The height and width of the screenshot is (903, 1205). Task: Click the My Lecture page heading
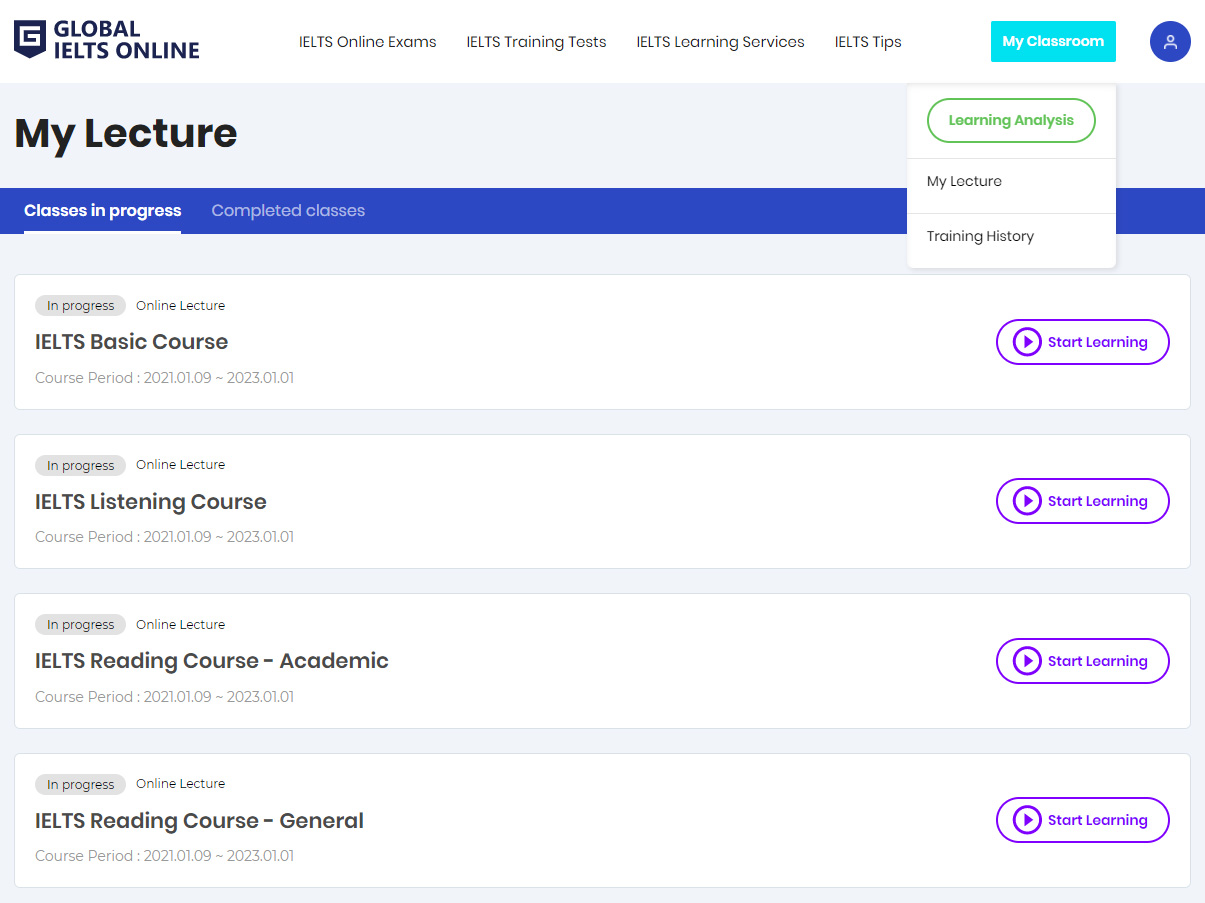[x=126, y=134]
